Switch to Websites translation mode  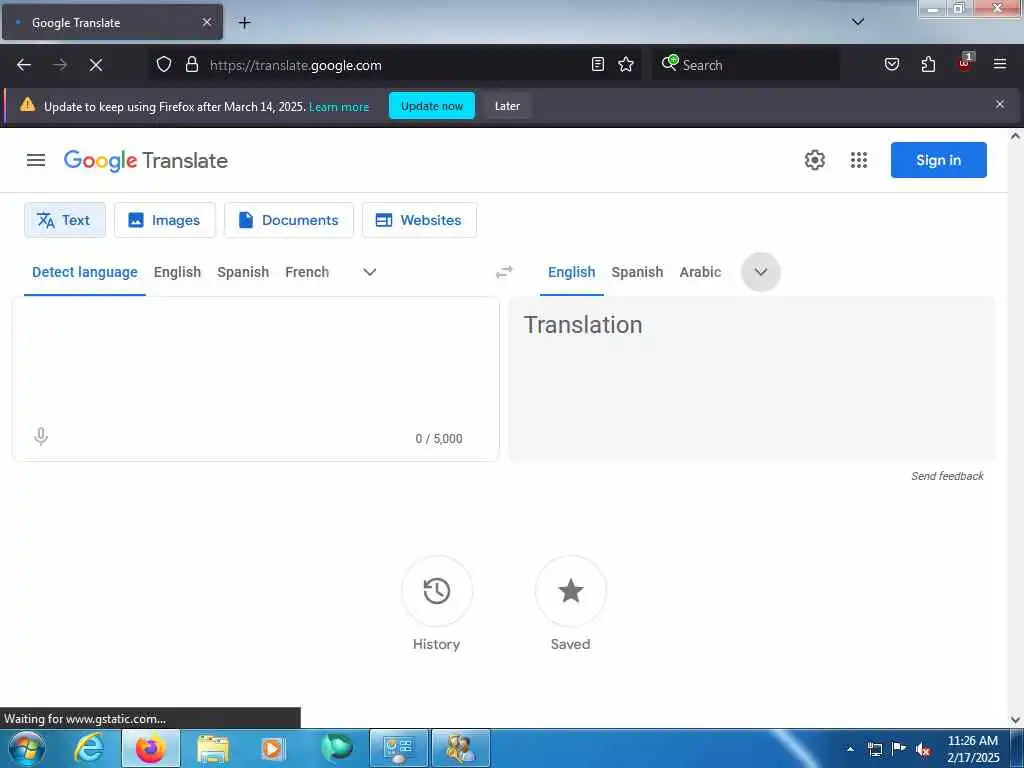[x=419, y=220]
